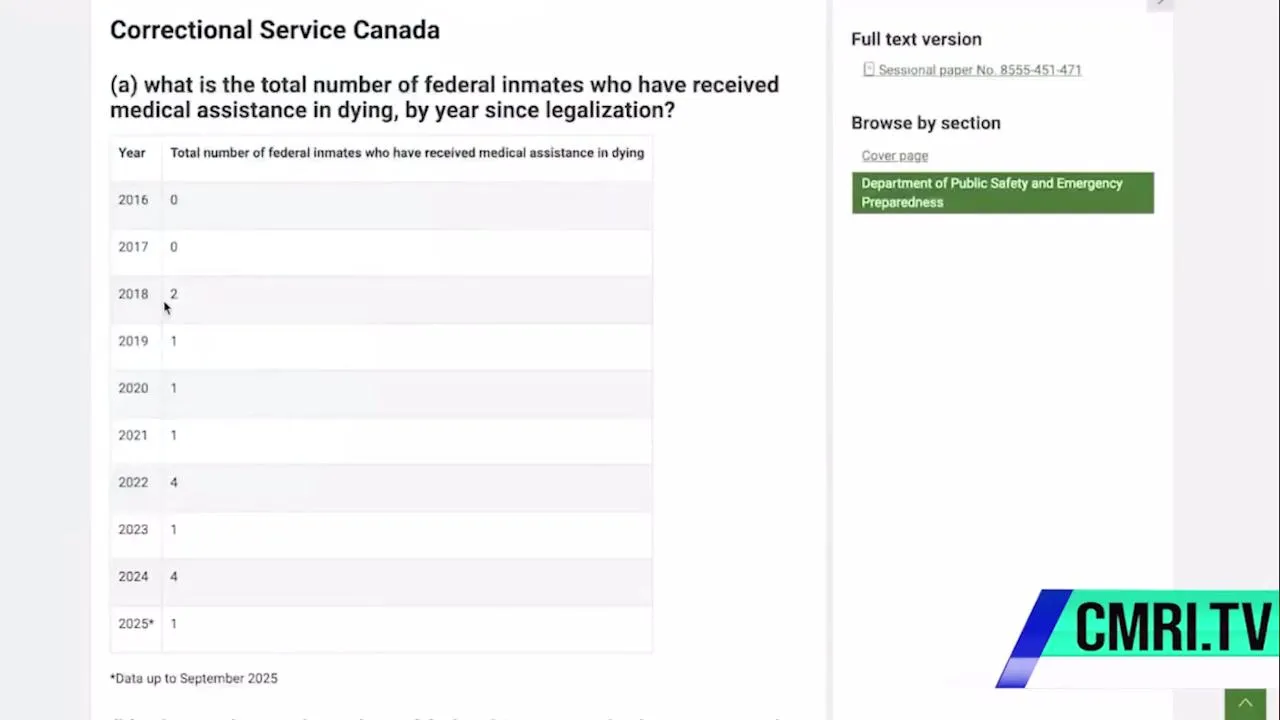Click the Full text version heading
The height and width of the screenshot is (720, 1280).
pos(916,39)
